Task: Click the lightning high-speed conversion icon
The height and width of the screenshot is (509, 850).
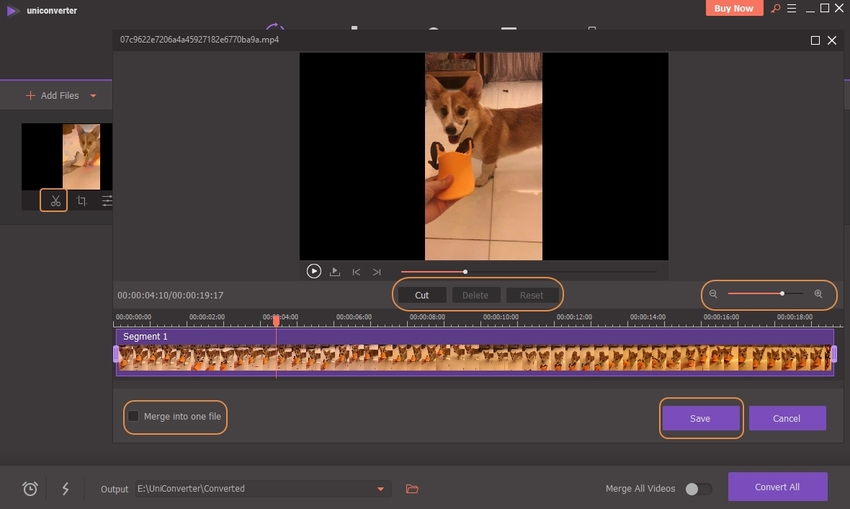Action: point(65,489)
